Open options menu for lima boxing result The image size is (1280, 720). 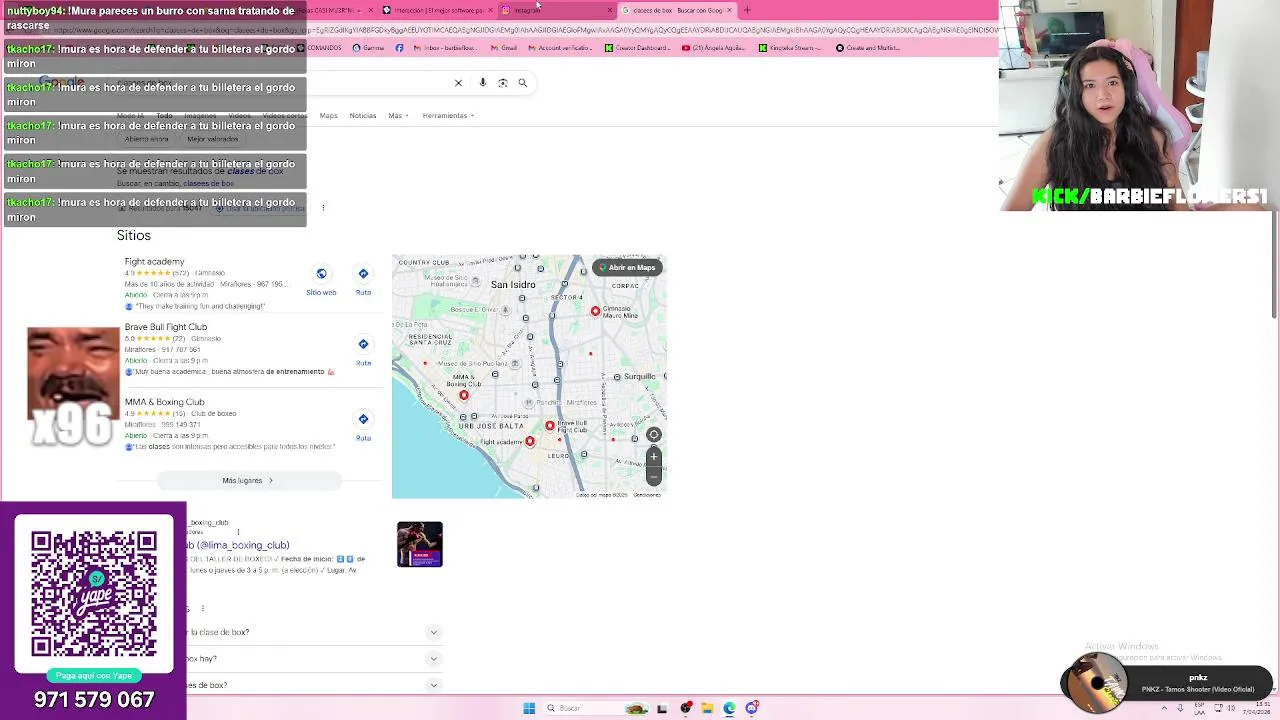[x=238, y=532]
